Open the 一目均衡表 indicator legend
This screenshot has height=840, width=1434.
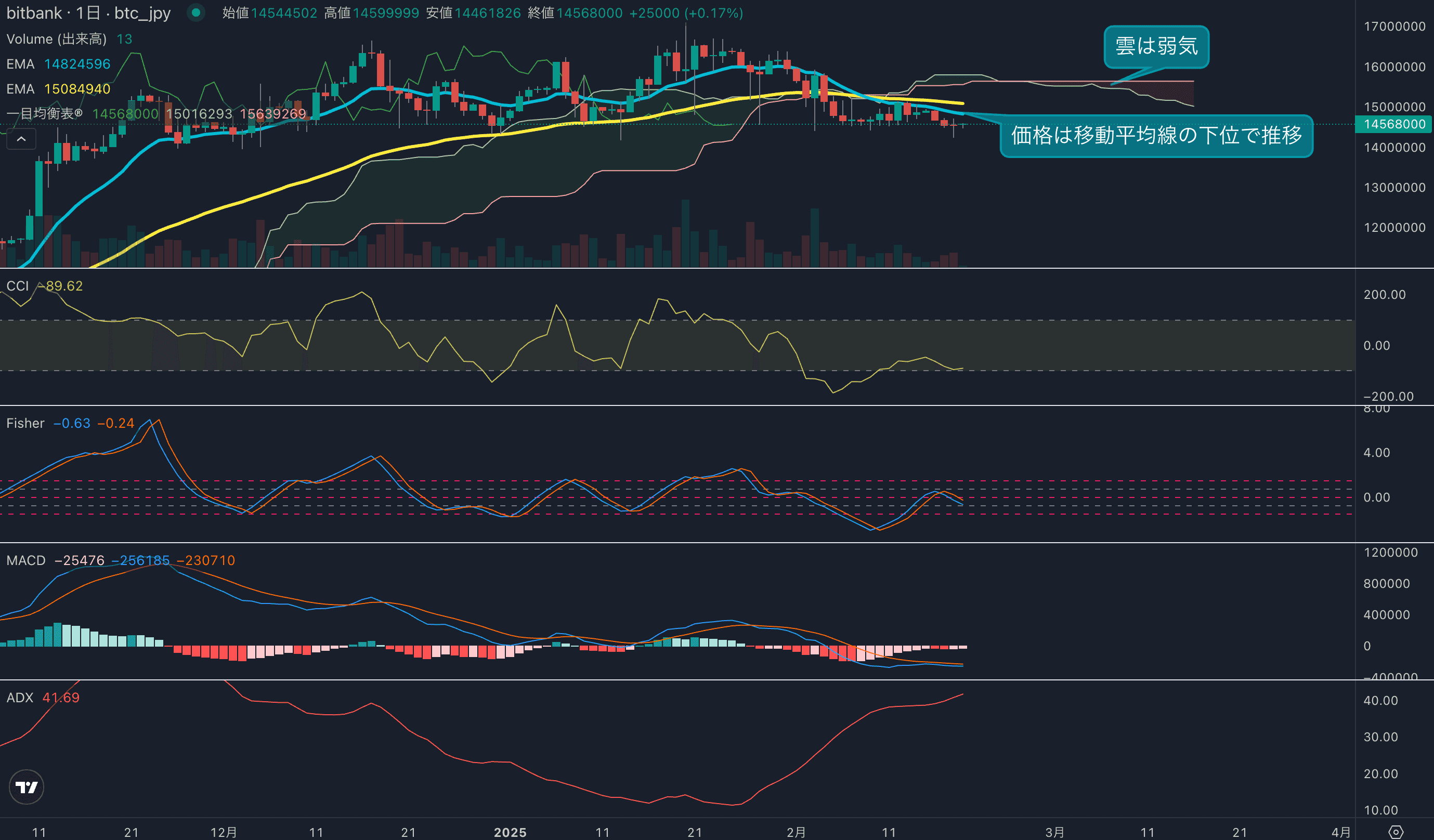(44, 114)
